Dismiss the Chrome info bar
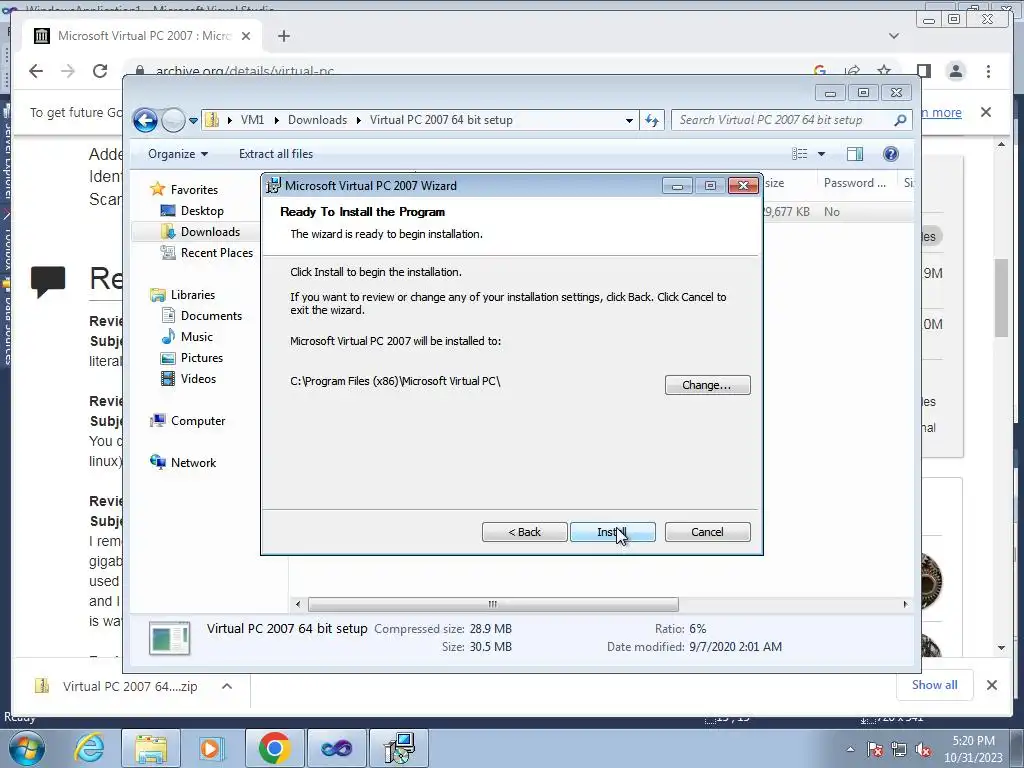The width and height of the screenshot is (1024, 768). [986, 112]
